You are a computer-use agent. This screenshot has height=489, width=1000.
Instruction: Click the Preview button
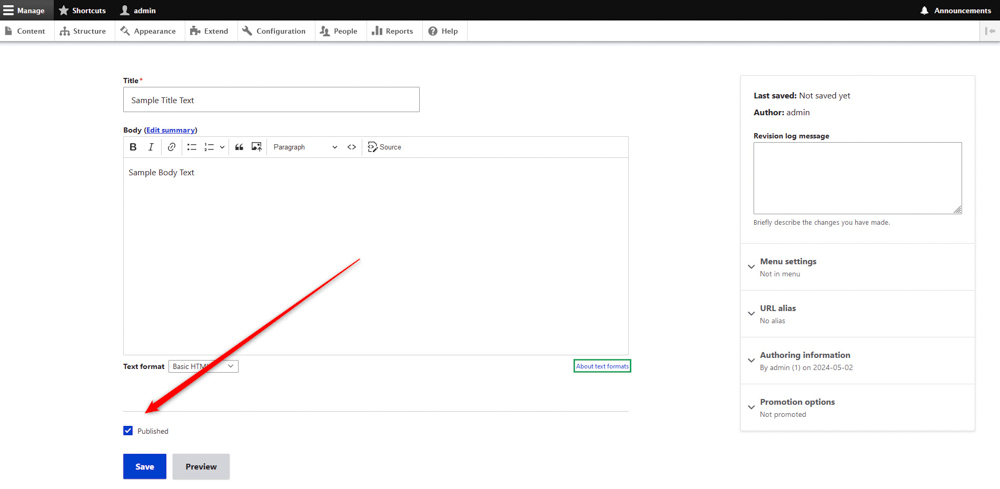tap(201, 467)
